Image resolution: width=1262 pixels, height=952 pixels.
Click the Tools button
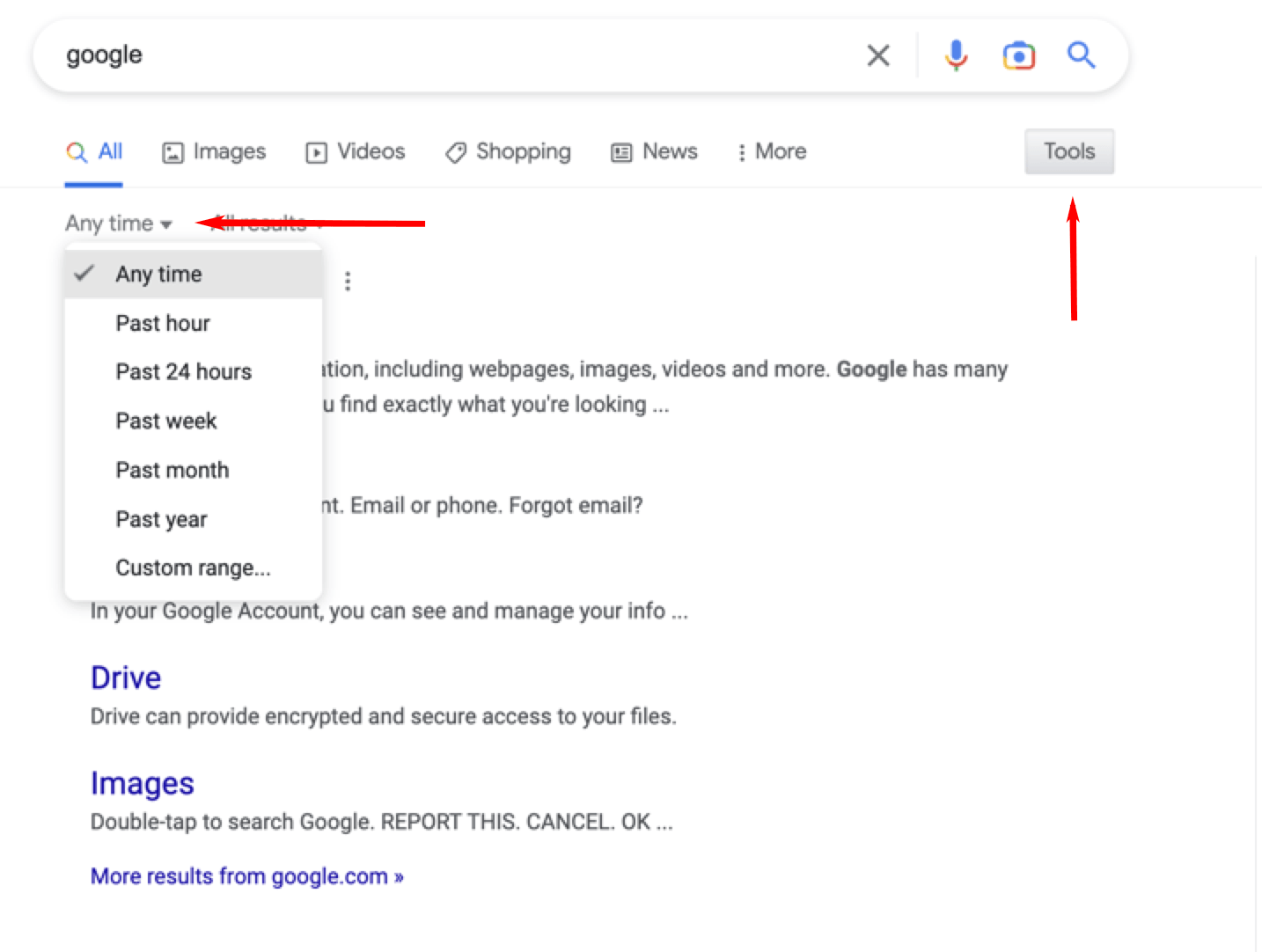(x=1068, y=151)
